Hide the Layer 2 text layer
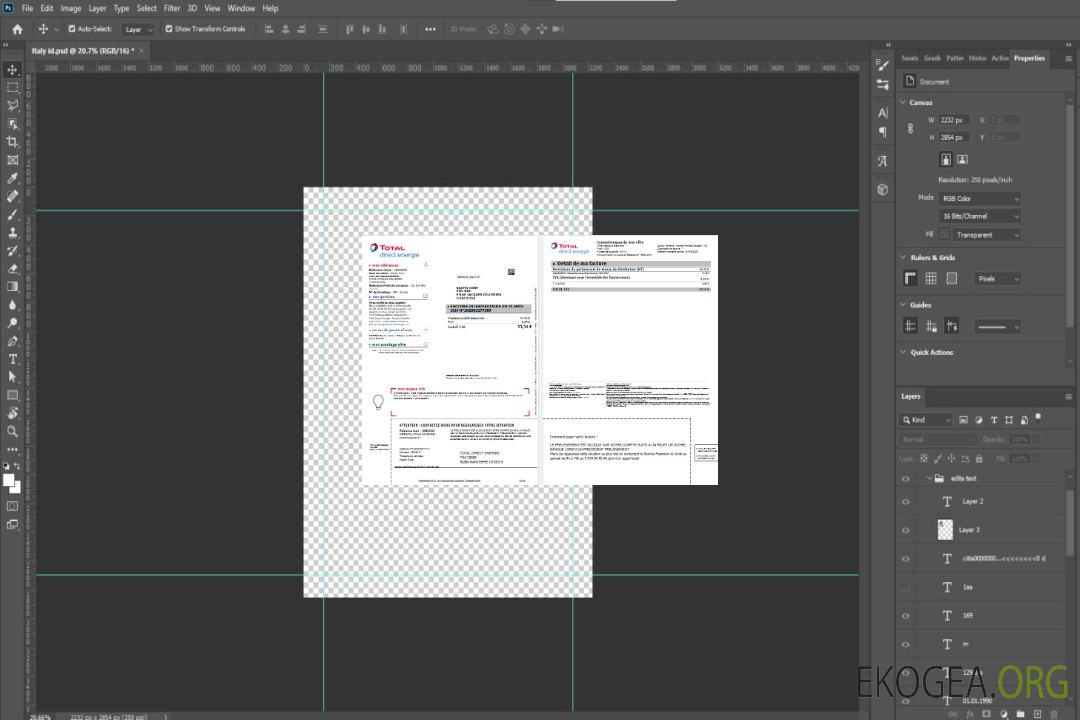 click(x=906, y=502)
